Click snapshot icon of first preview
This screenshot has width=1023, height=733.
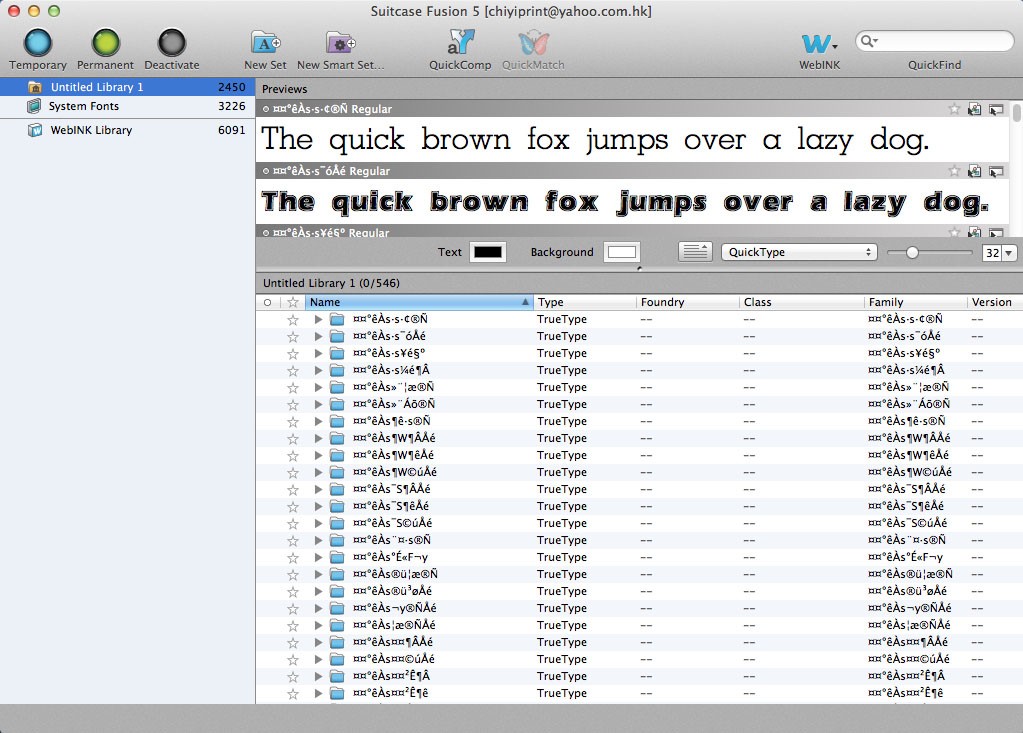(x=974, y=109)
